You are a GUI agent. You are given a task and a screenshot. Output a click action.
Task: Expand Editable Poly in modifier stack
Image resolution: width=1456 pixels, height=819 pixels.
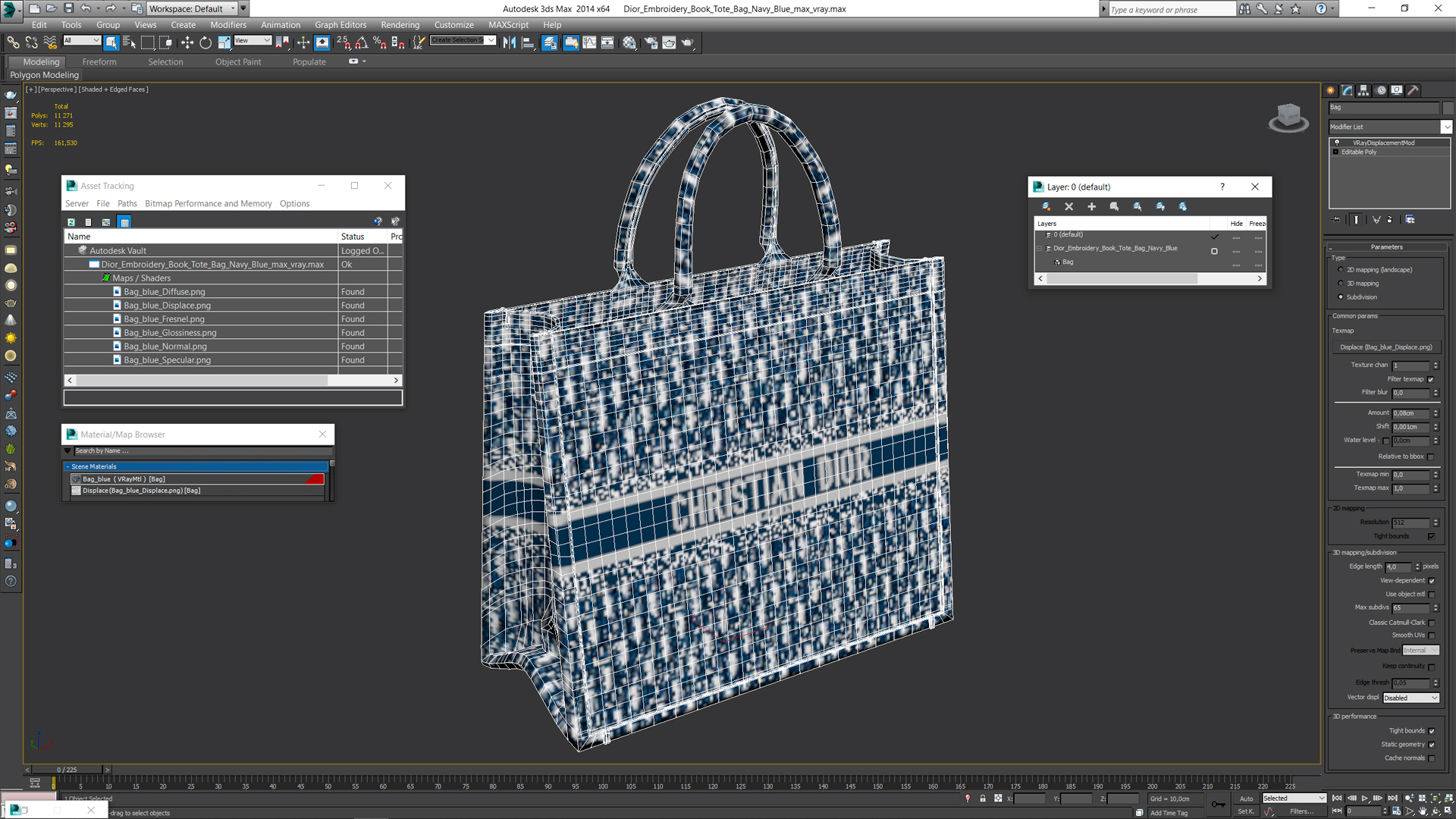click(1335, 152)
